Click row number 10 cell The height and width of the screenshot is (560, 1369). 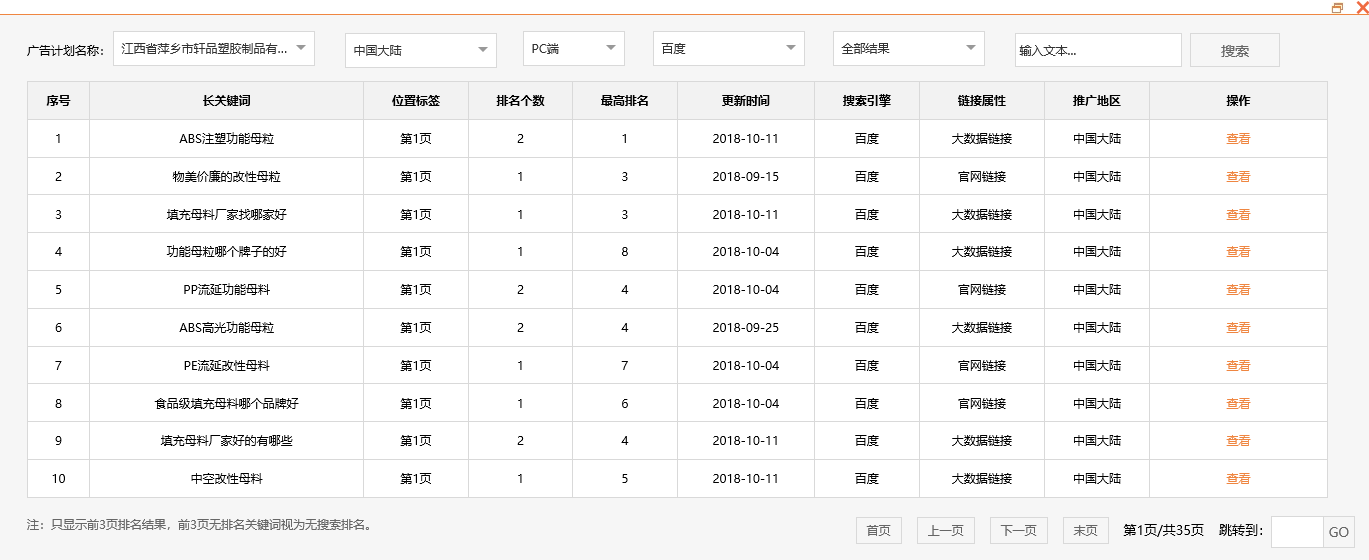58,479
